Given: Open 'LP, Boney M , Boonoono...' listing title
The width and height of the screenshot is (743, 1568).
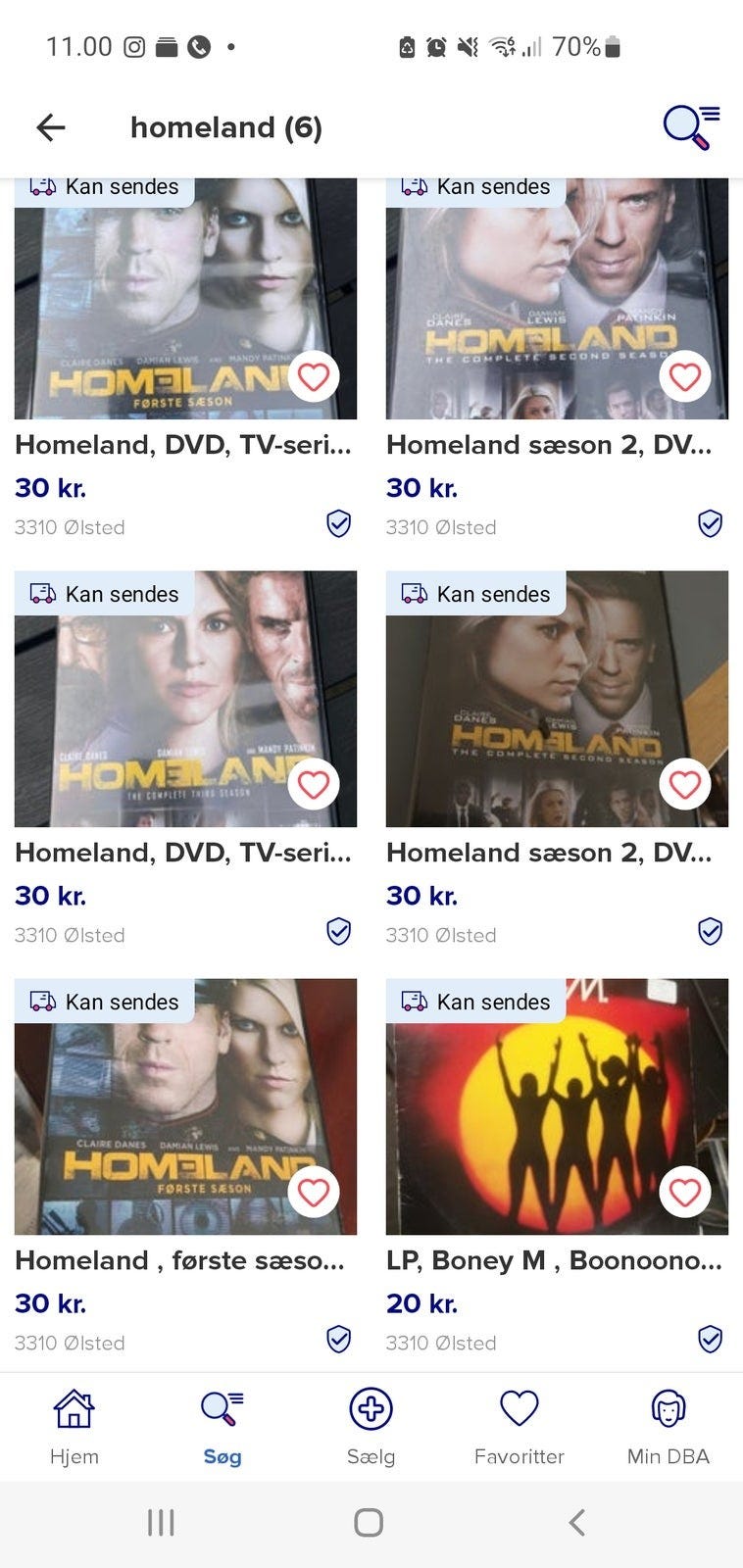Looking at the screenshot, I should coord(554,1260).
